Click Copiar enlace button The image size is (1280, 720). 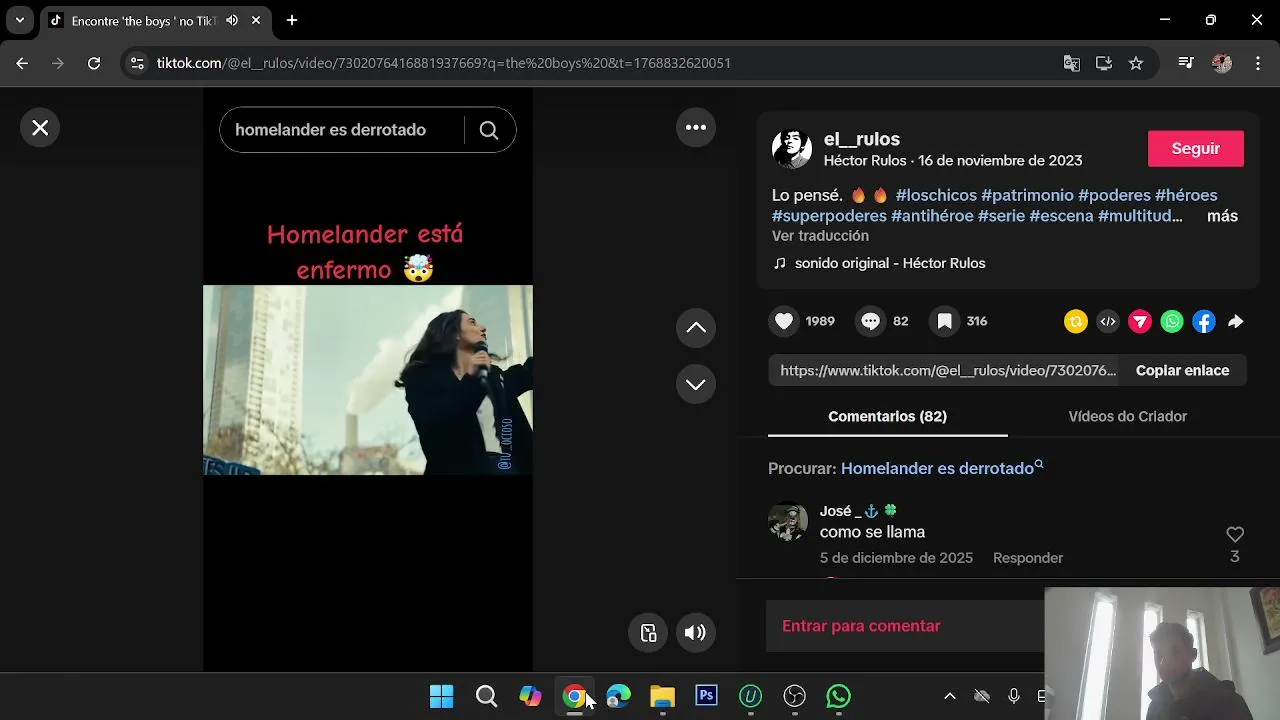[x=1182, y=370]
